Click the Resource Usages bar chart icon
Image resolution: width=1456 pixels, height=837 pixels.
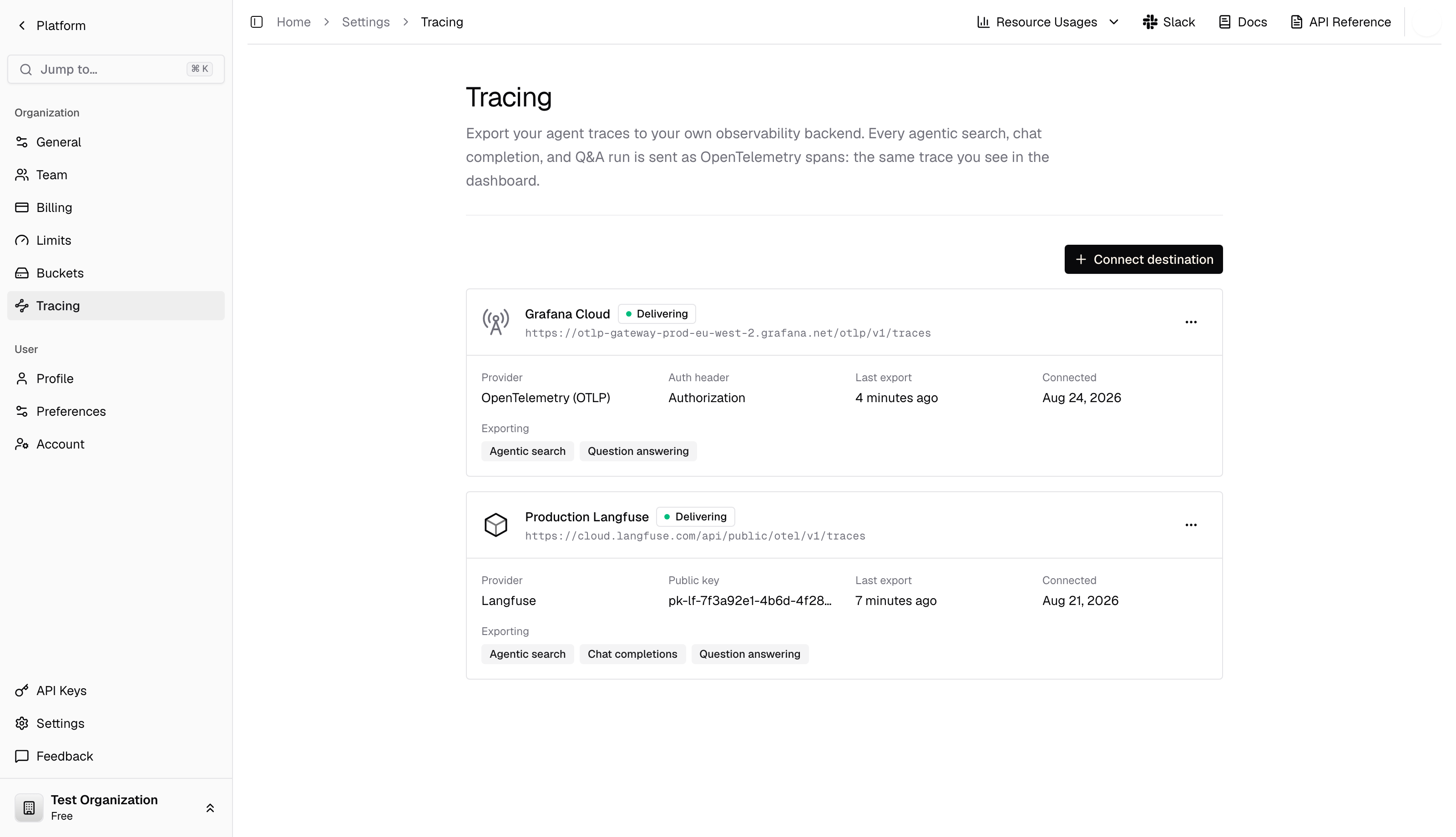coord(983,22)
